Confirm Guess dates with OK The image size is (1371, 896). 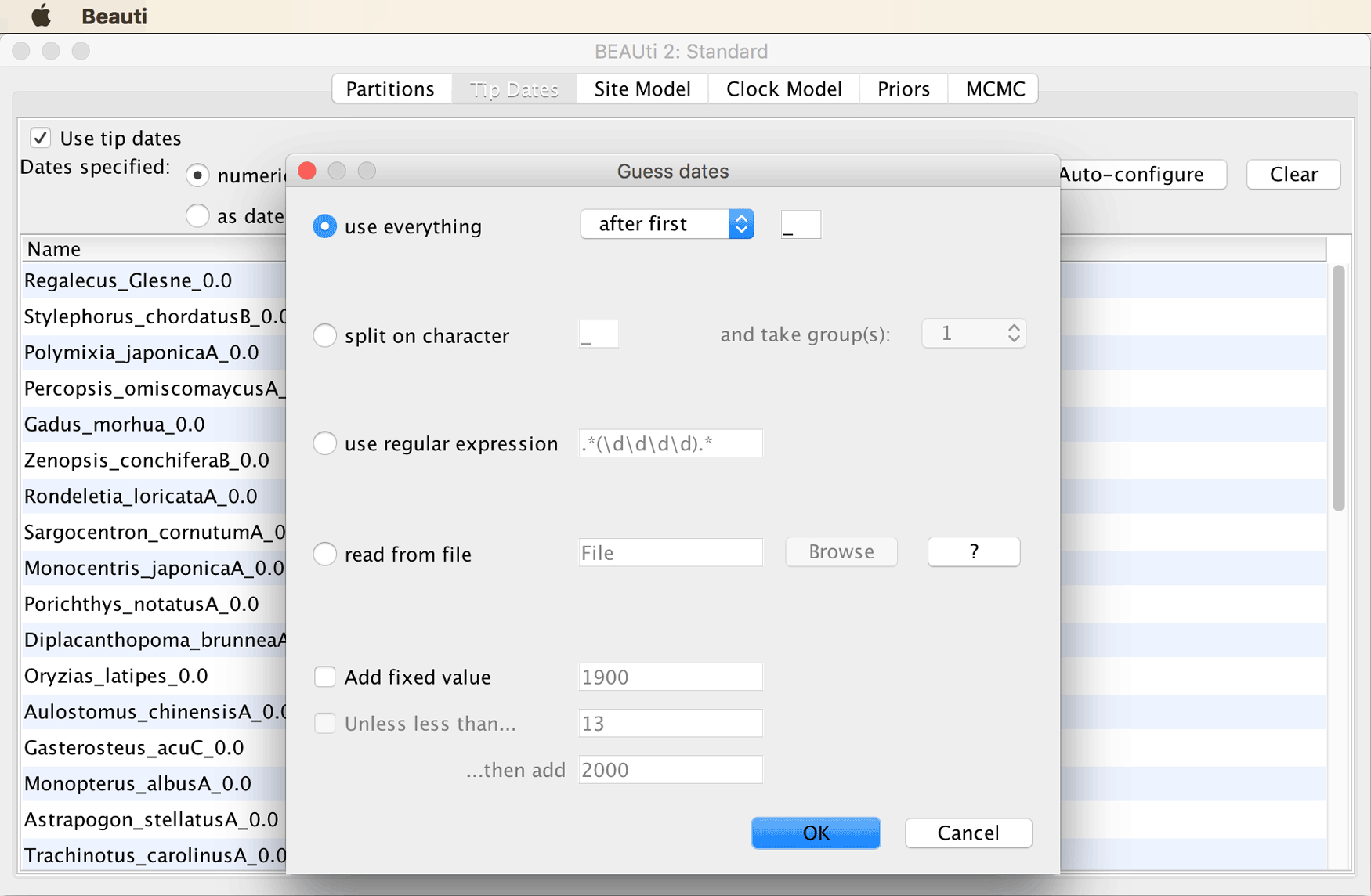click(816, 833)
